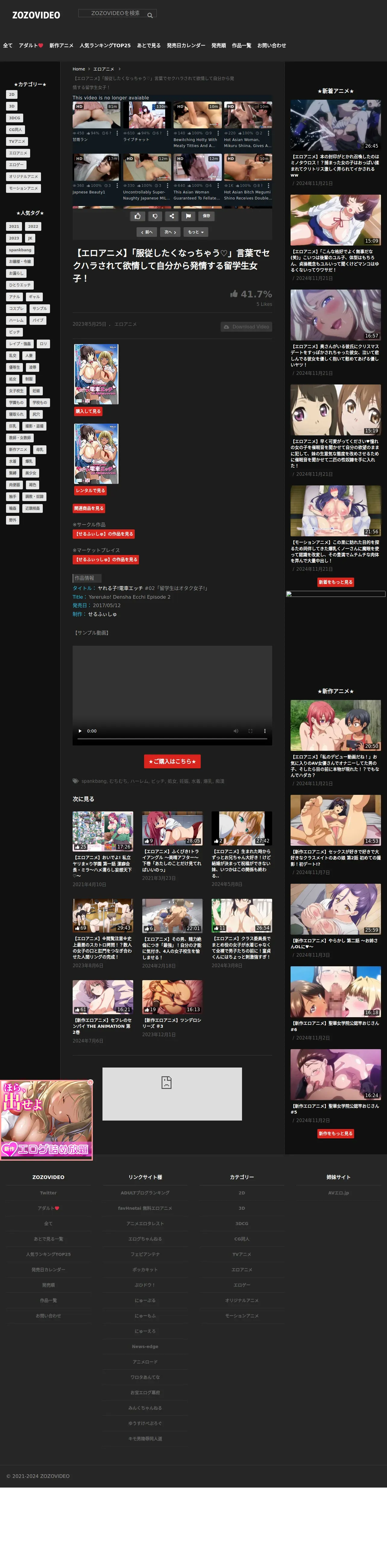Select the 2023 popular tag
Image resolution: width=387 pixels, height=1568 pixels.
tap(14, 238)
